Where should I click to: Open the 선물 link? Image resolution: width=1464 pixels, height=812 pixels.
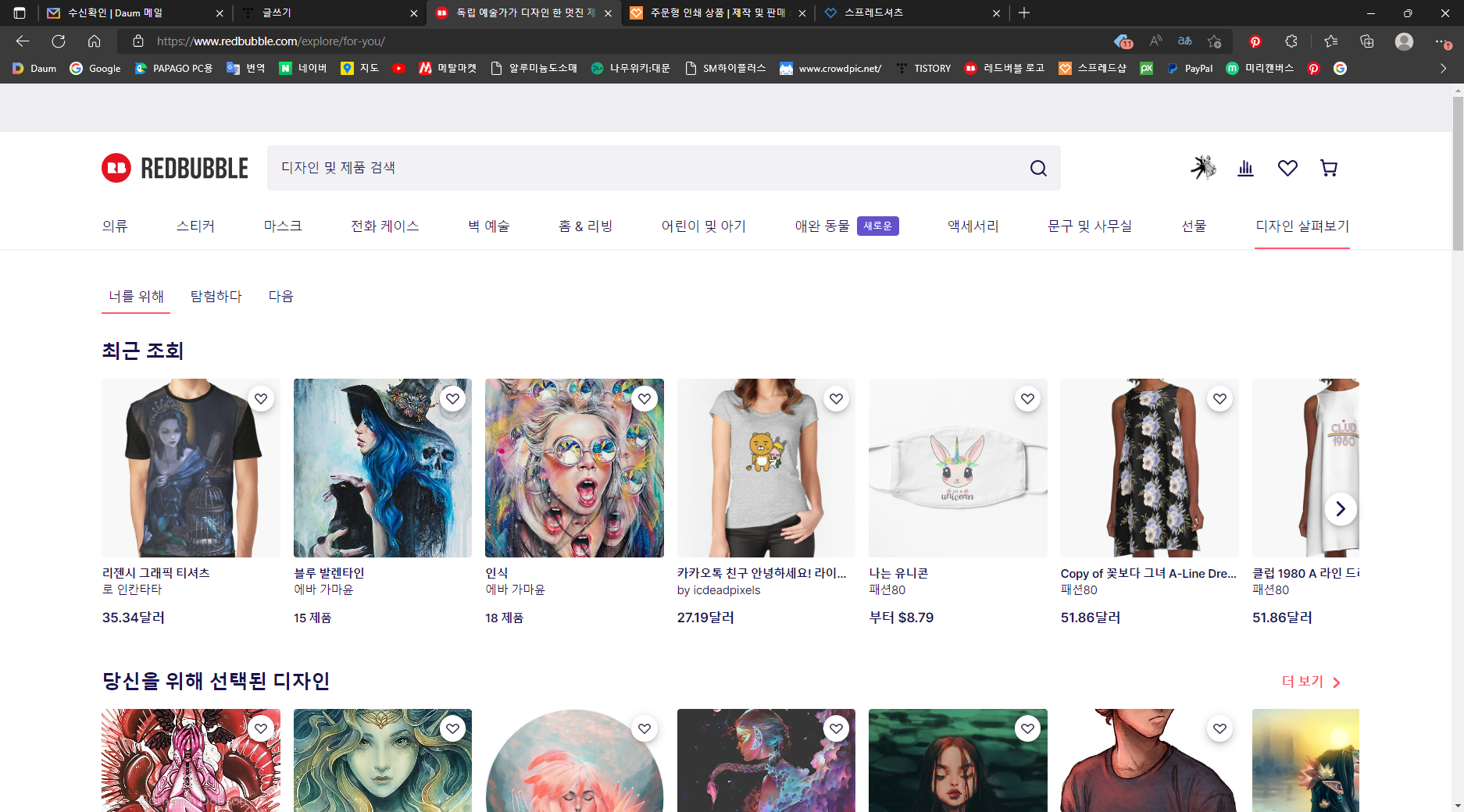click(1194, 226)
